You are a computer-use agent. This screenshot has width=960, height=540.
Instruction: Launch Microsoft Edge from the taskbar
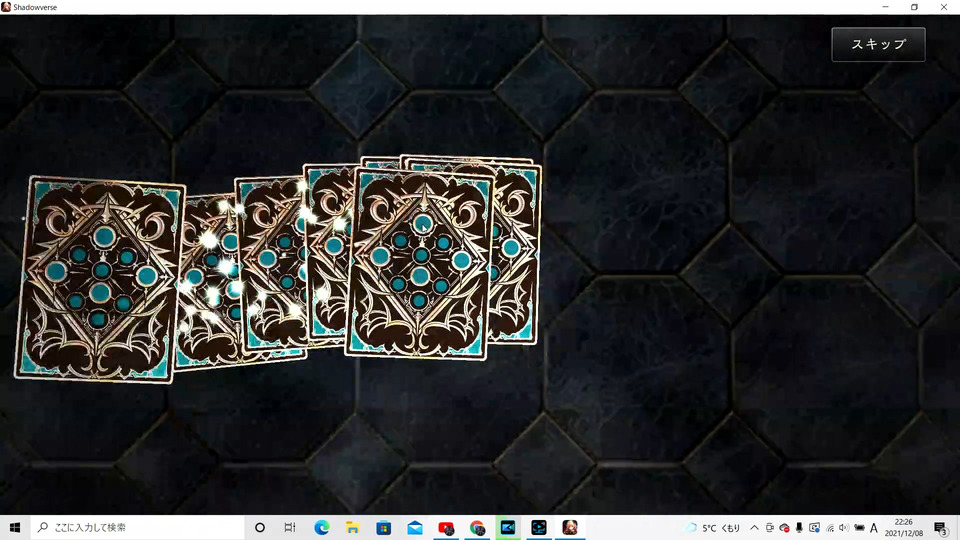[x=321, y=527]
